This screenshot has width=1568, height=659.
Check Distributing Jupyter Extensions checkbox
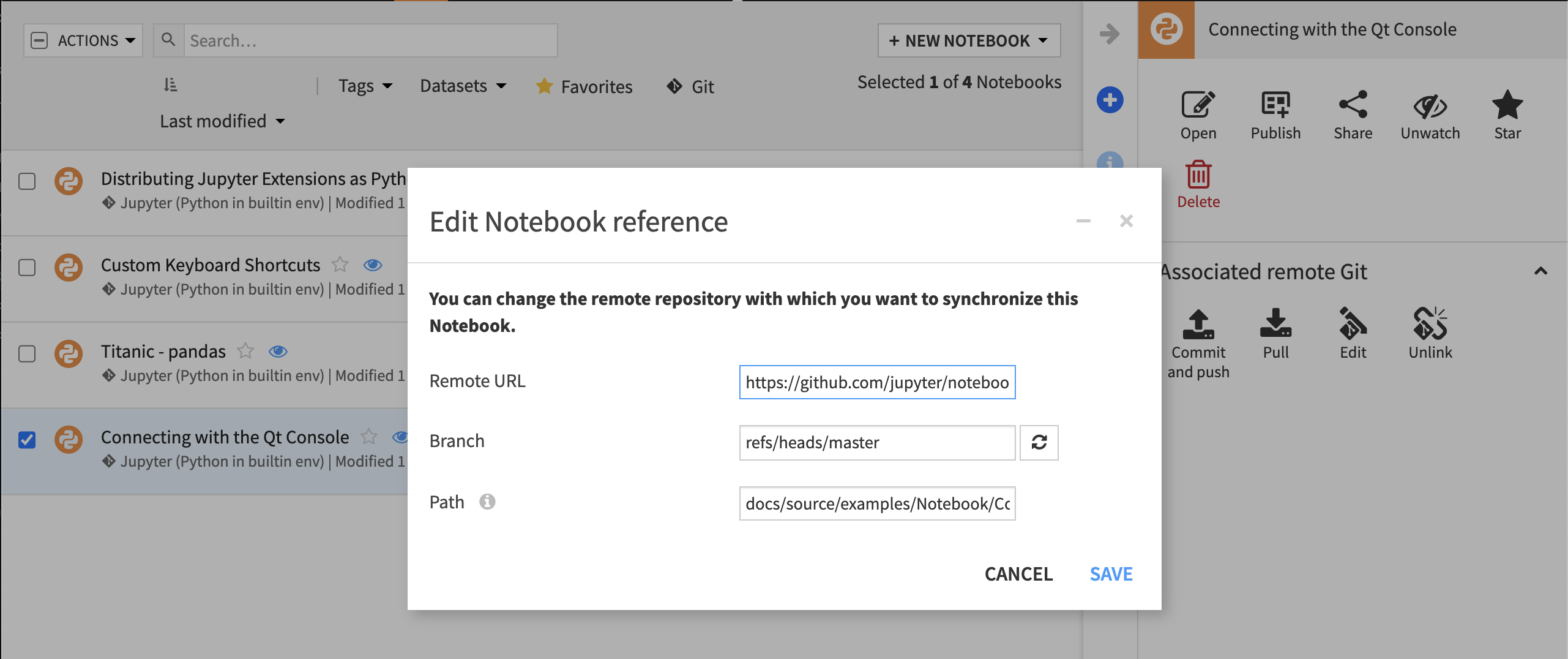pyautogui.click(x=27, y=181)
